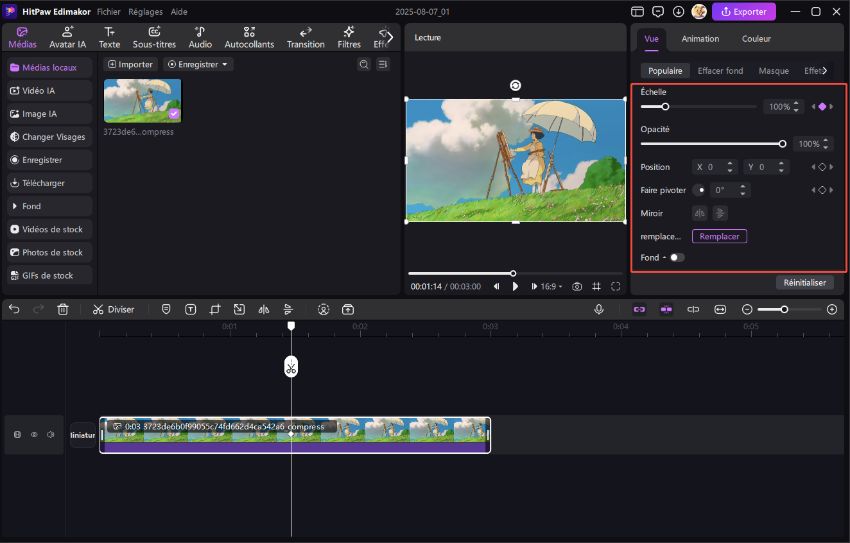Select Changer Visages in sidebar
This screenshot has height=543, width=850.
coord(49,137)
